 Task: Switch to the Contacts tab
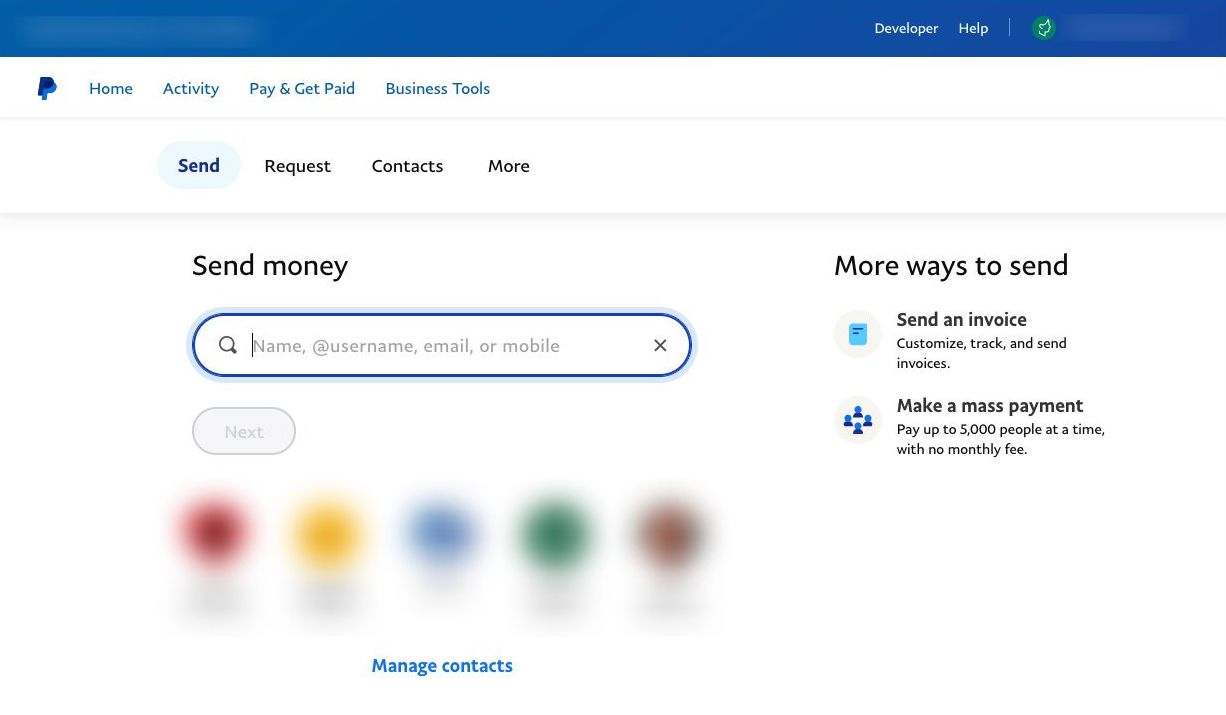click(407, 166)
